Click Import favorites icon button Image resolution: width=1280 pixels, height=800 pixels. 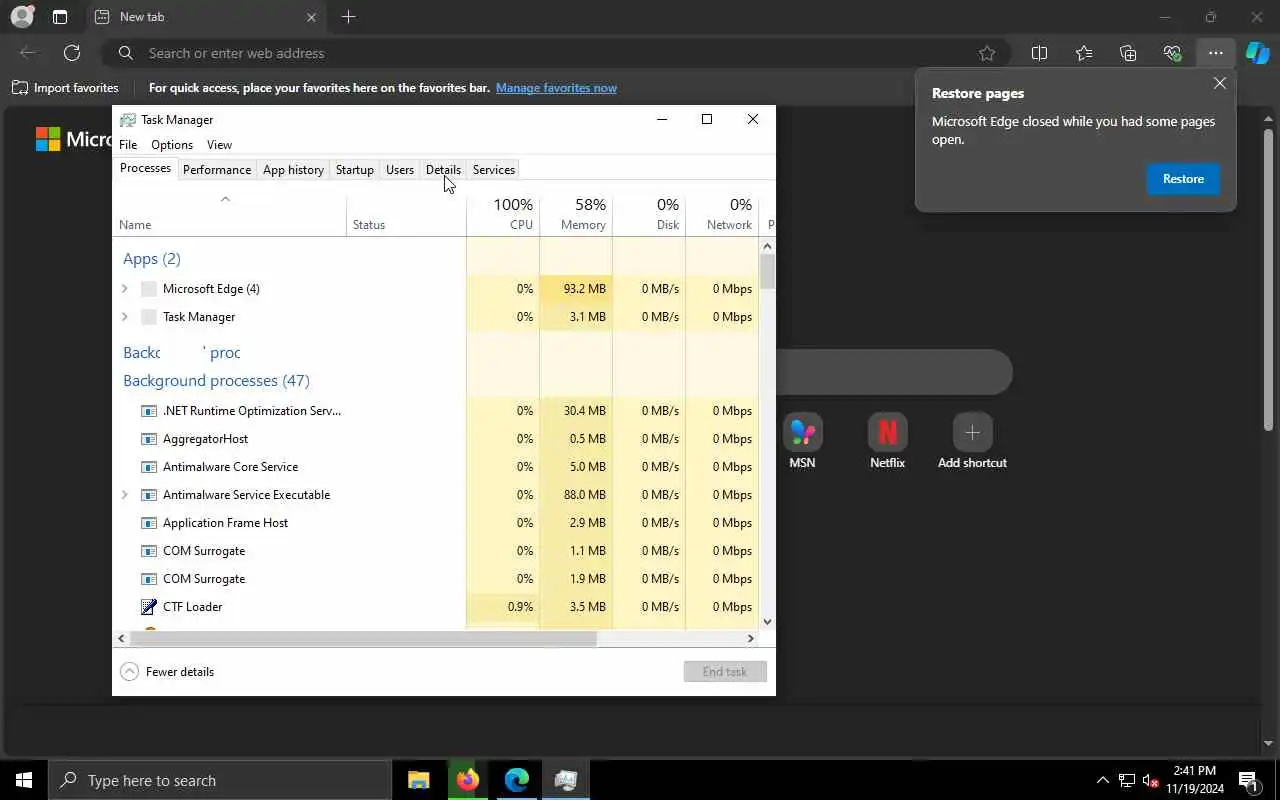point(65,88)
